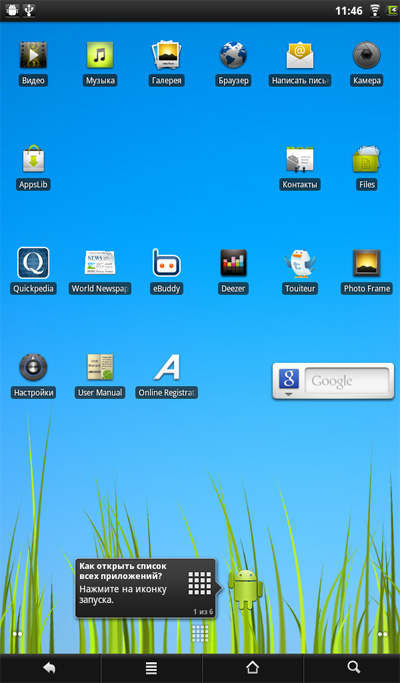
Task: Open the Видео app
Action: point(33,64)
